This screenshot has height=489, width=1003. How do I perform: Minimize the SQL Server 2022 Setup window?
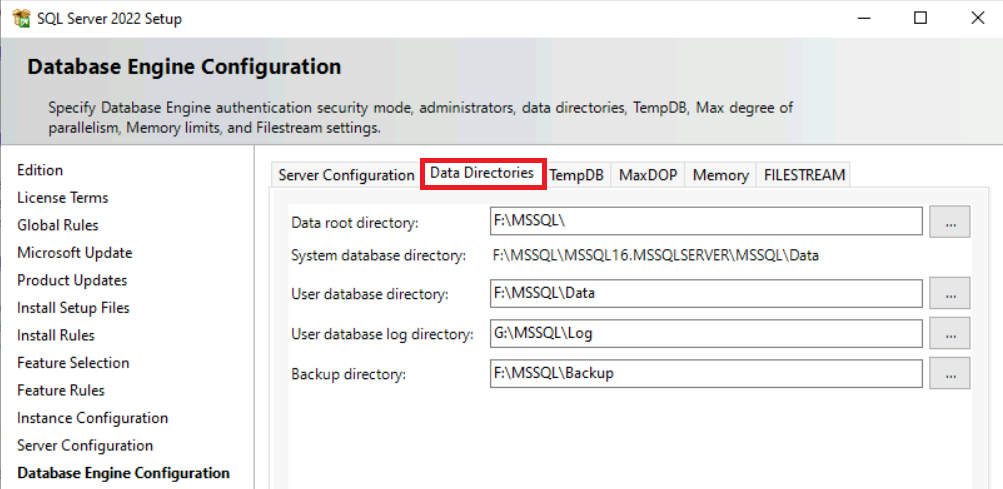point(863,18)
